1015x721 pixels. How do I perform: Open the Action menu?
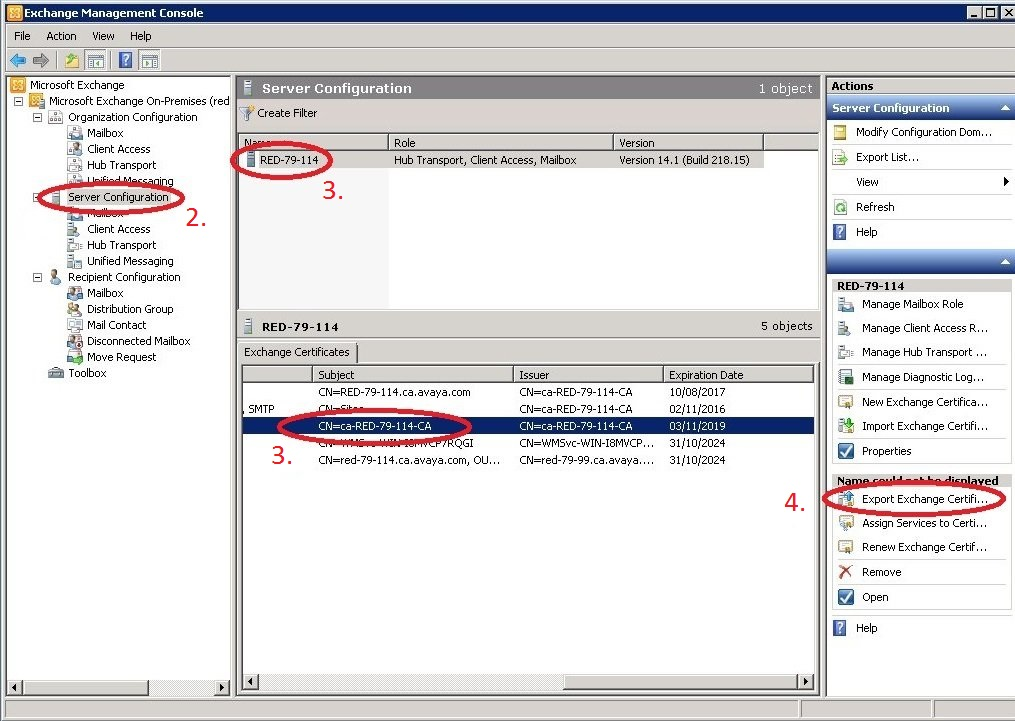(x=61, y=36)
